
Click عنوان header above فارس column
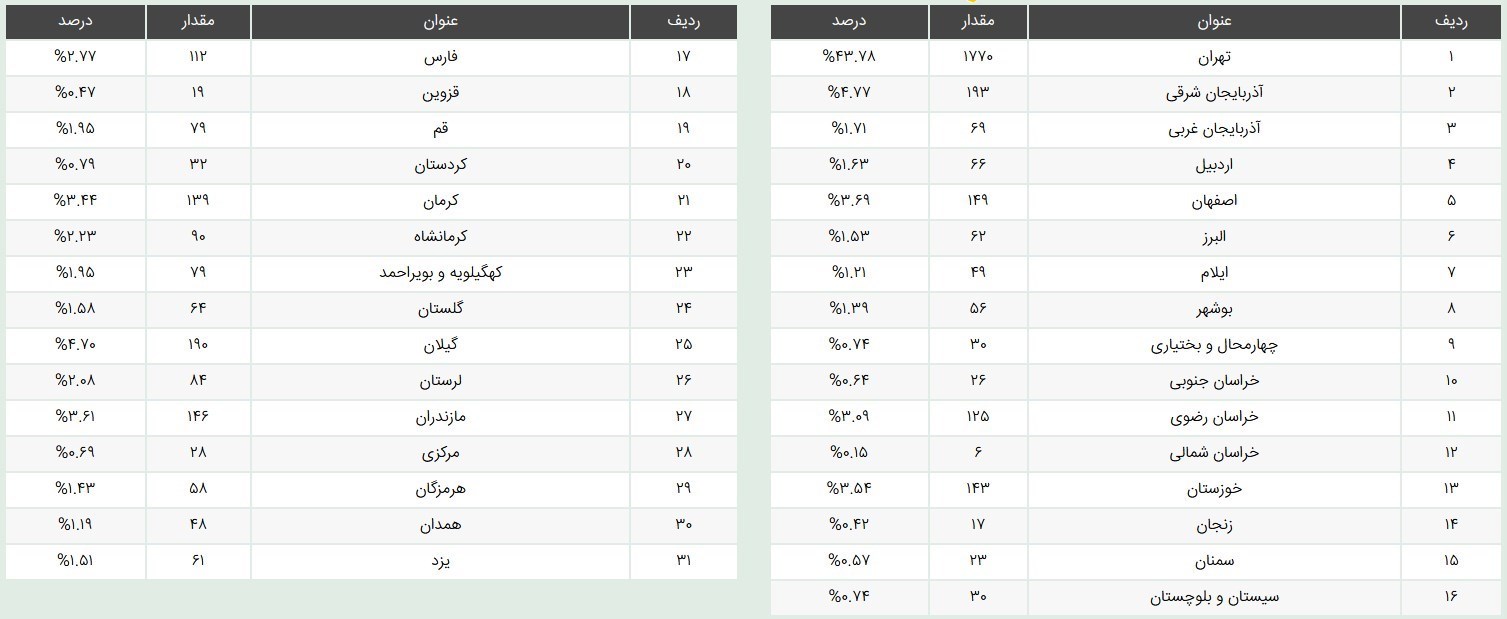[440, 21]
